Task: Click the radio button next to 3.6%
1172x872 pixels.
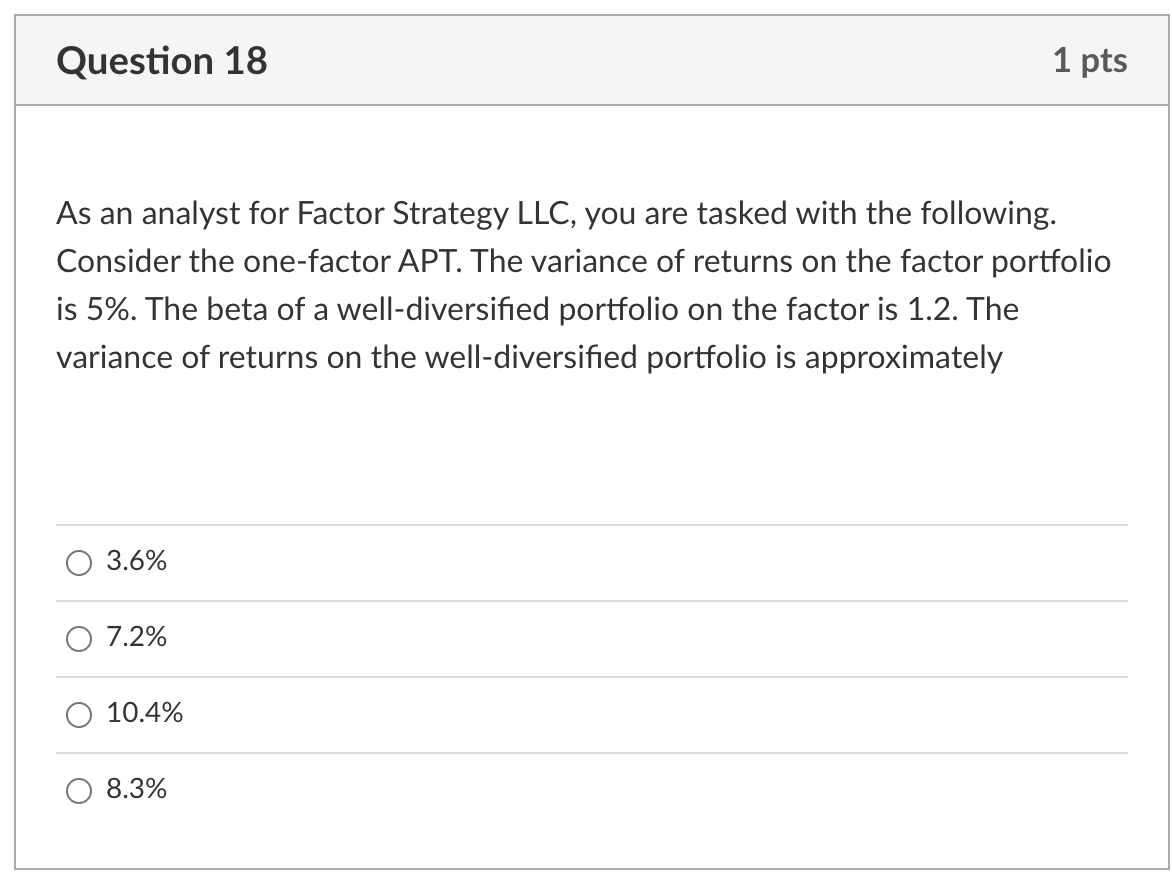Action: (79, 562)
